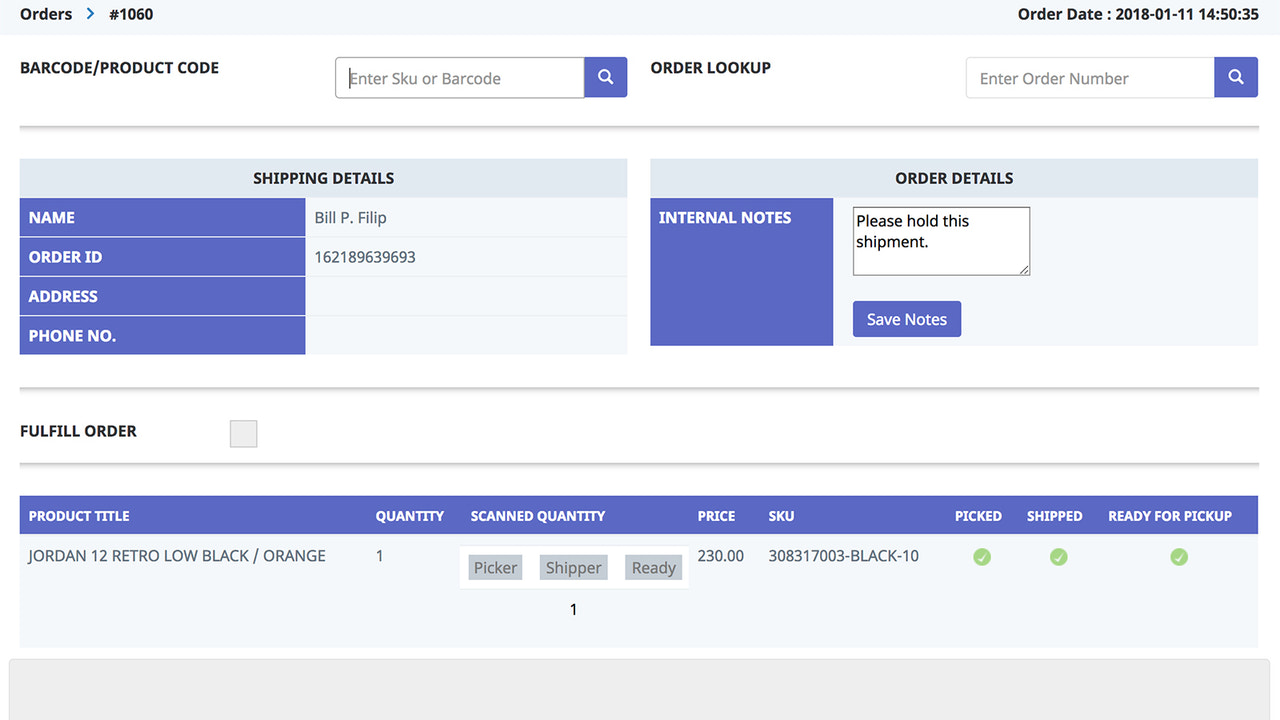
Task: Save the internal notes
Action: point(906,318)
